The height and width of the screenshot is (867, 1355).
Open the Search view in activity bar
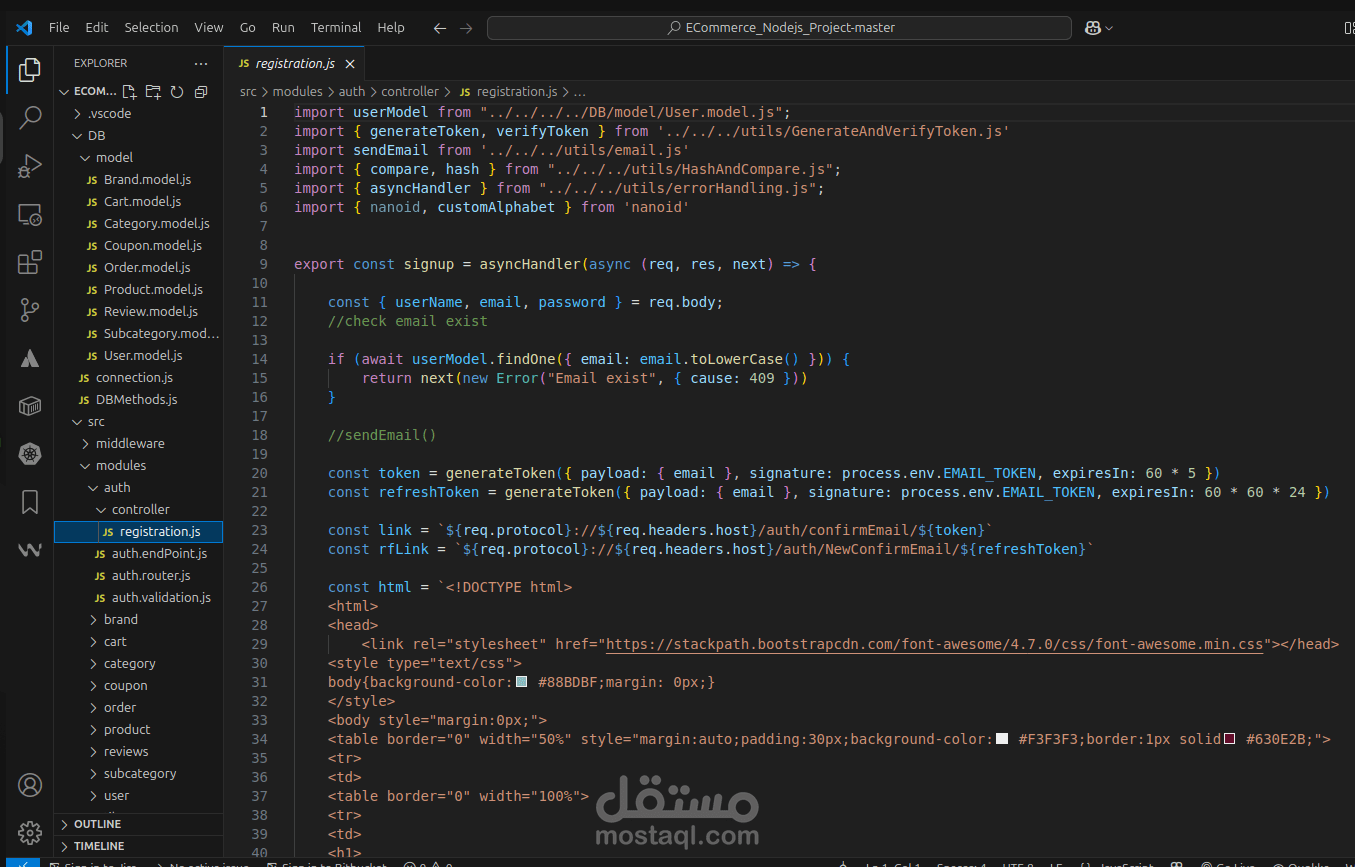[x=30, y=118]
